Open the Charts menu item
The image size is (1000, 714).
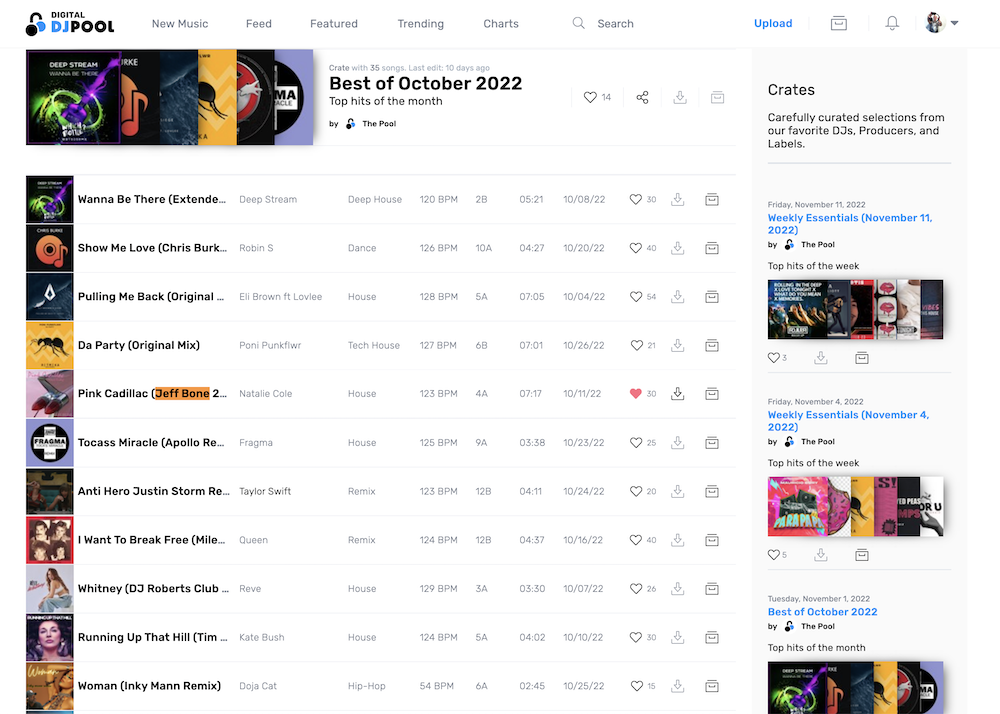tap(501, 24)
